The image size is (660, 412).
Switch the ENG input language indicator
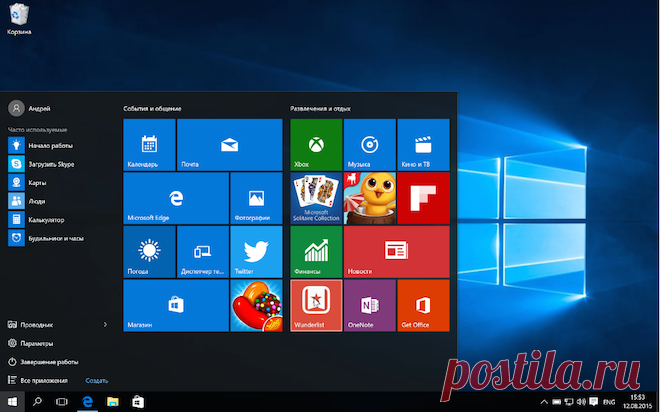click(609, 402)
